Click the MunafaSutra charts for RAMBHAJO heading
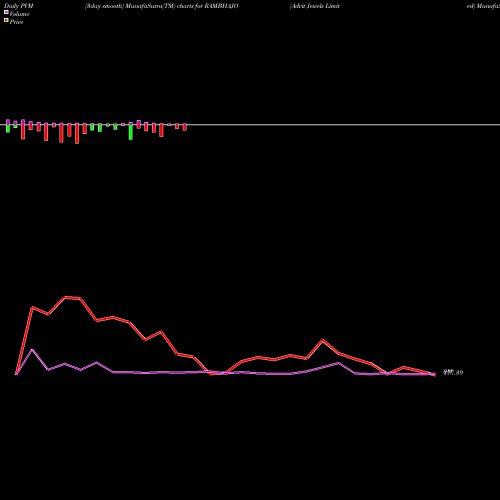 [162, 6]
